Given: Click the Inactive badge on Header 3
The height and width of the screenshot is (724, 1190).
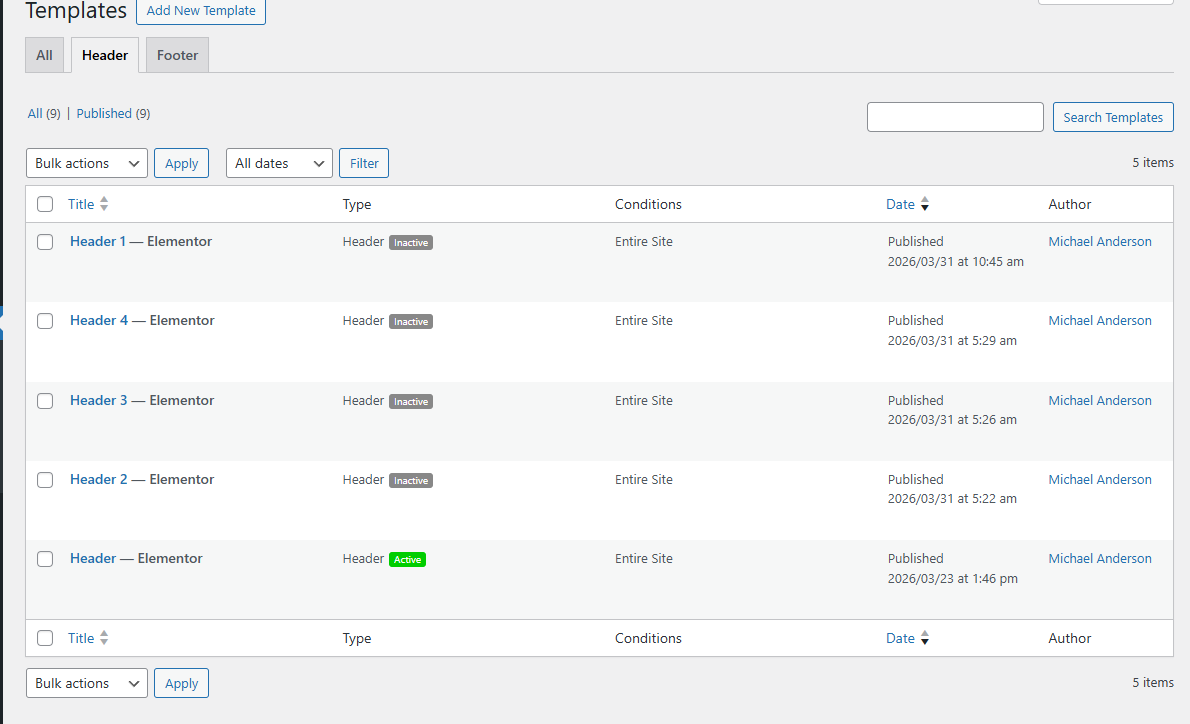Looking at the screenshot, I should coord(411,401).
